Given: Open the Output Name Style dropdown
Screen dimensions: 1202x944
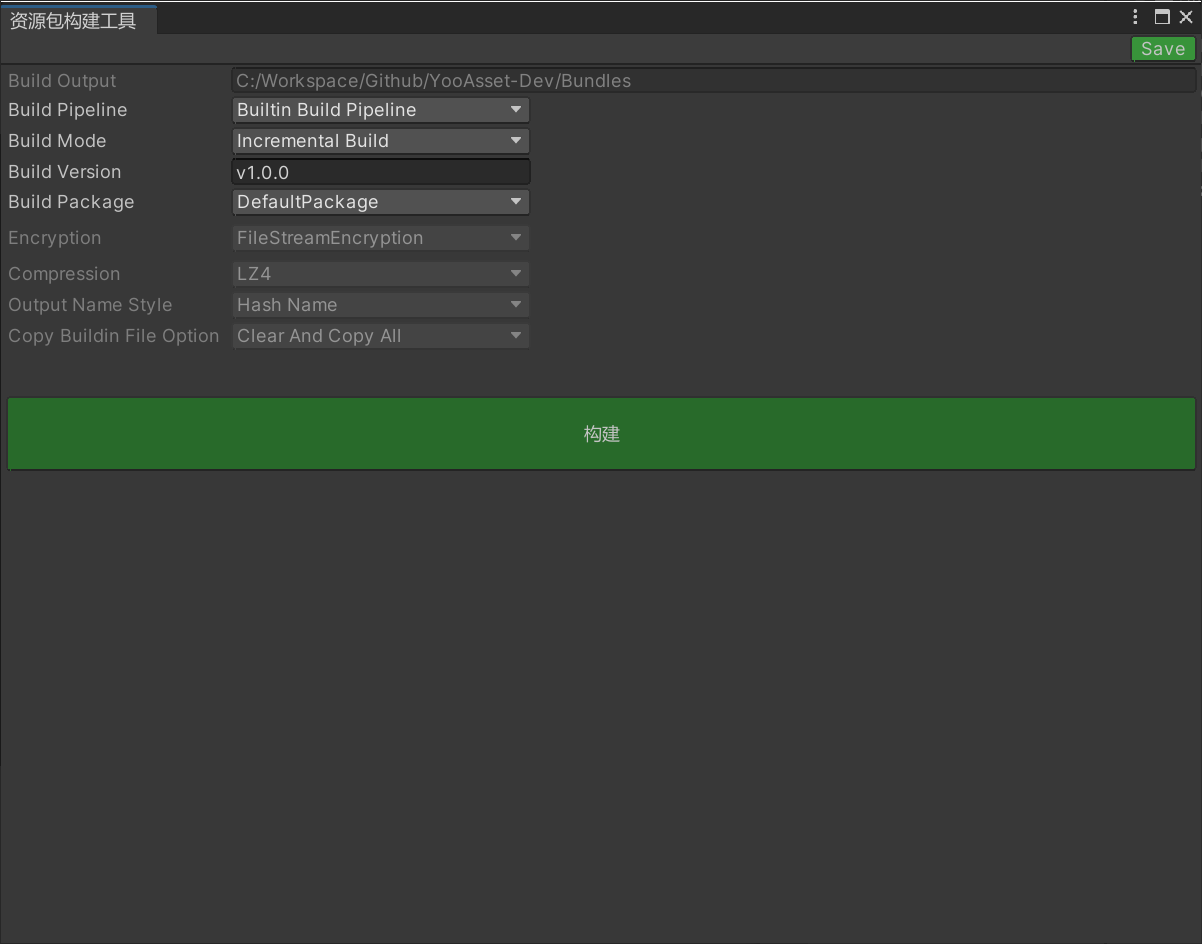Looking at the screenshot, I should (381, 305).
